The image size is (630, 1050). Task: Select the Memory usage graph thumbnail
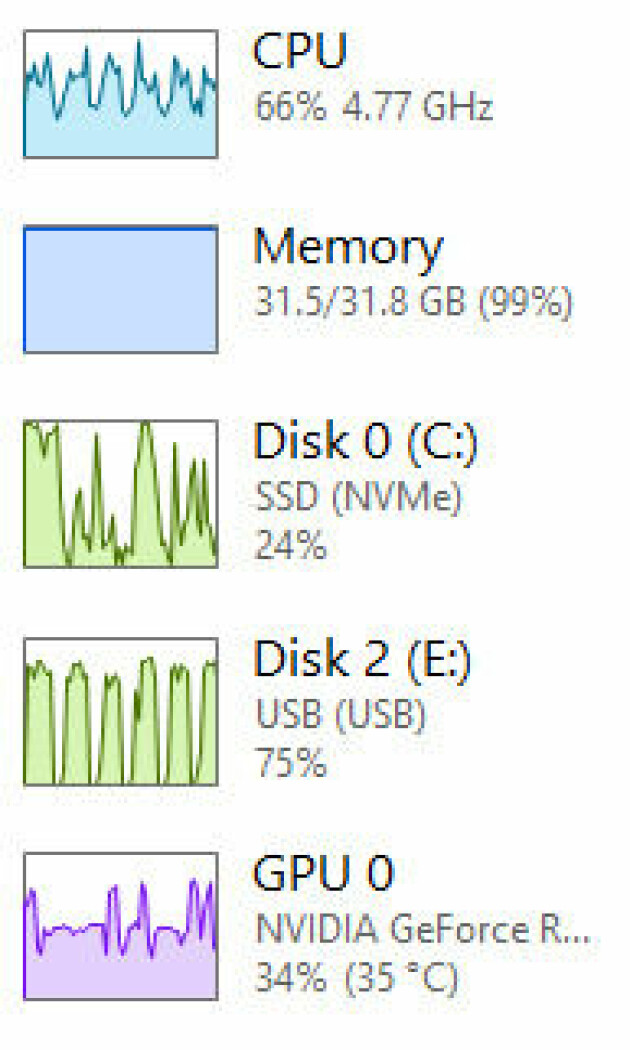coord(121,289)
